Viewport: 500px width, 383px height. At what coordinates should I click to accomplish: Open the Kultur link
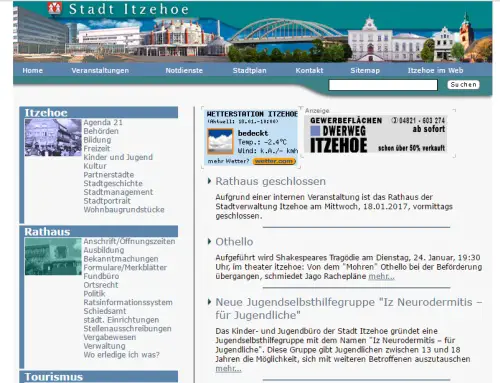click(95, 166)
